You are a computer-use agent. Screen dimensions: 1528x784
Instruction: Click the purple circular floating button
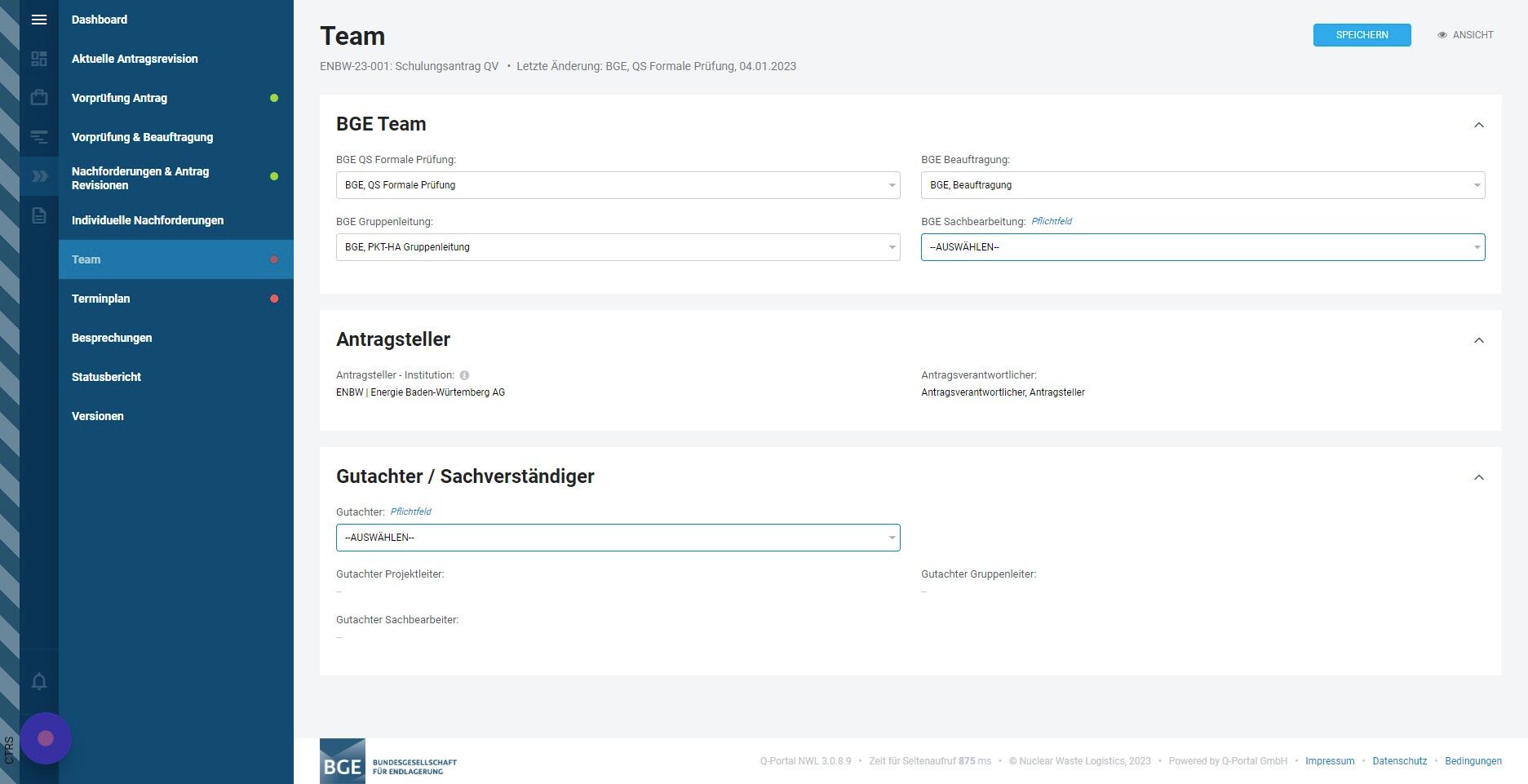46,738
